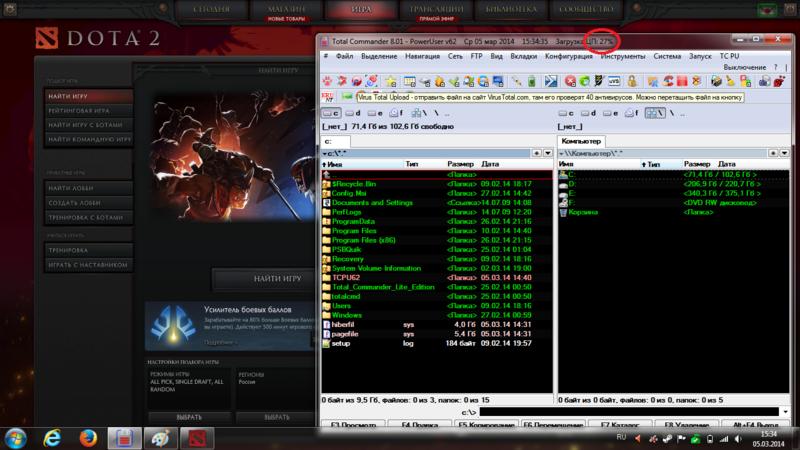Click the package box toolbar icon
Screen dimensions: 800x450
(x=716, y=81)
